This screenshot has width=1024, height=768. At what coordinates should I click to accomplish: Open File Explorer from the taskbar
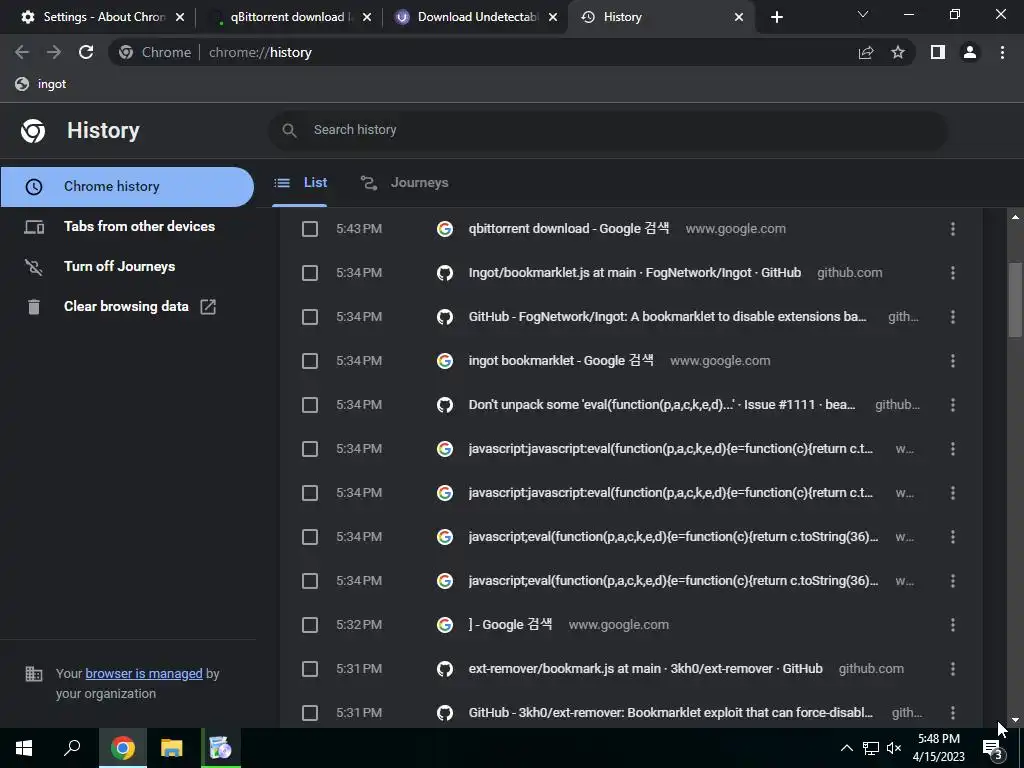coord(171,748)
